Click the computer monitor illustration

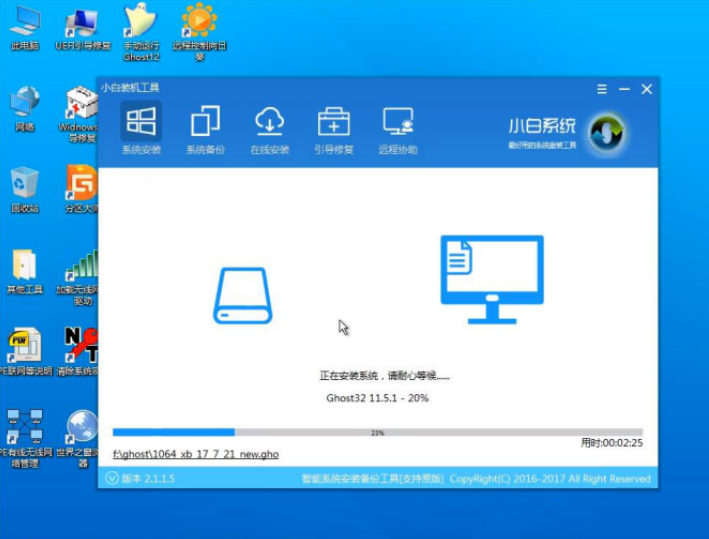pyautogui.click(x=492, y=279)
